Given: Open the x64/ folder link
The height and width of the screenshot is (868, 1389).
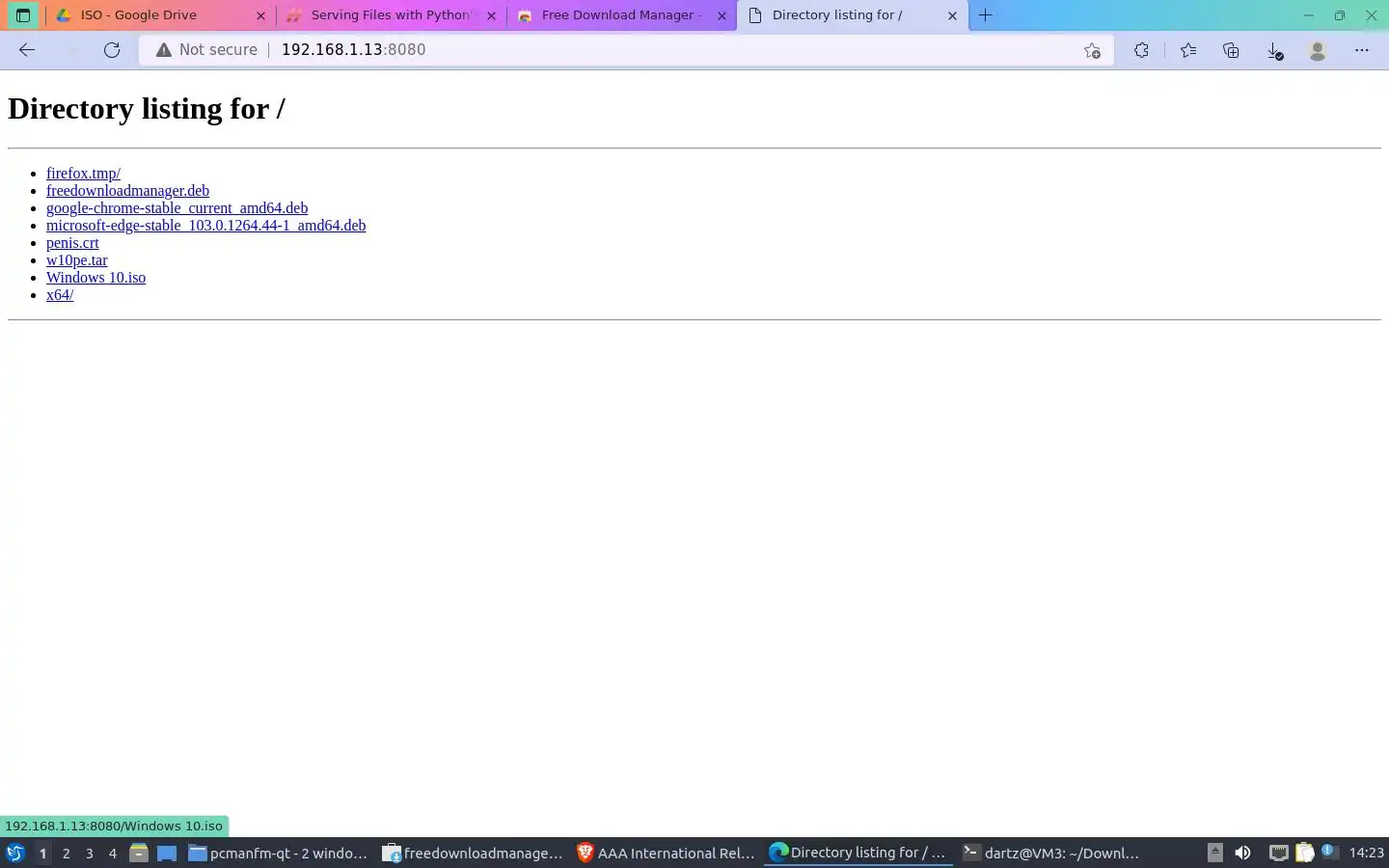Looking at the screenshot, I should (60, 295).
